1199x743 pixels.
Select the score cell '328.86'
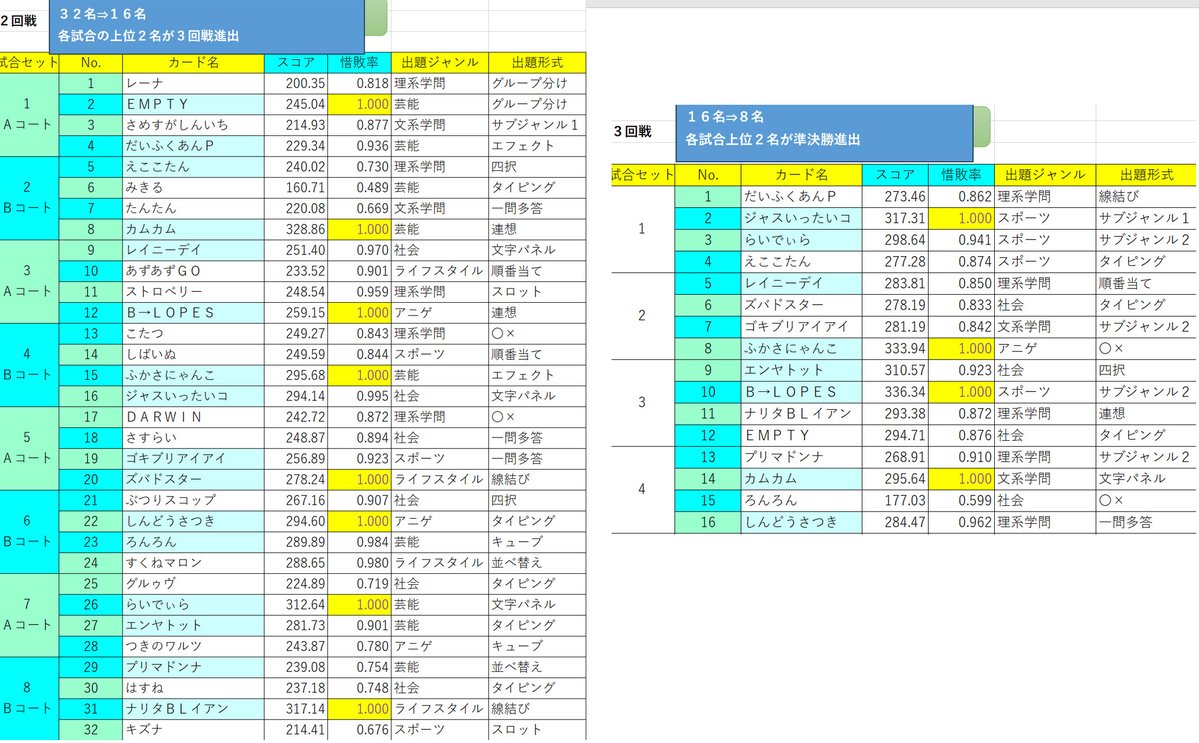[296, 229]
